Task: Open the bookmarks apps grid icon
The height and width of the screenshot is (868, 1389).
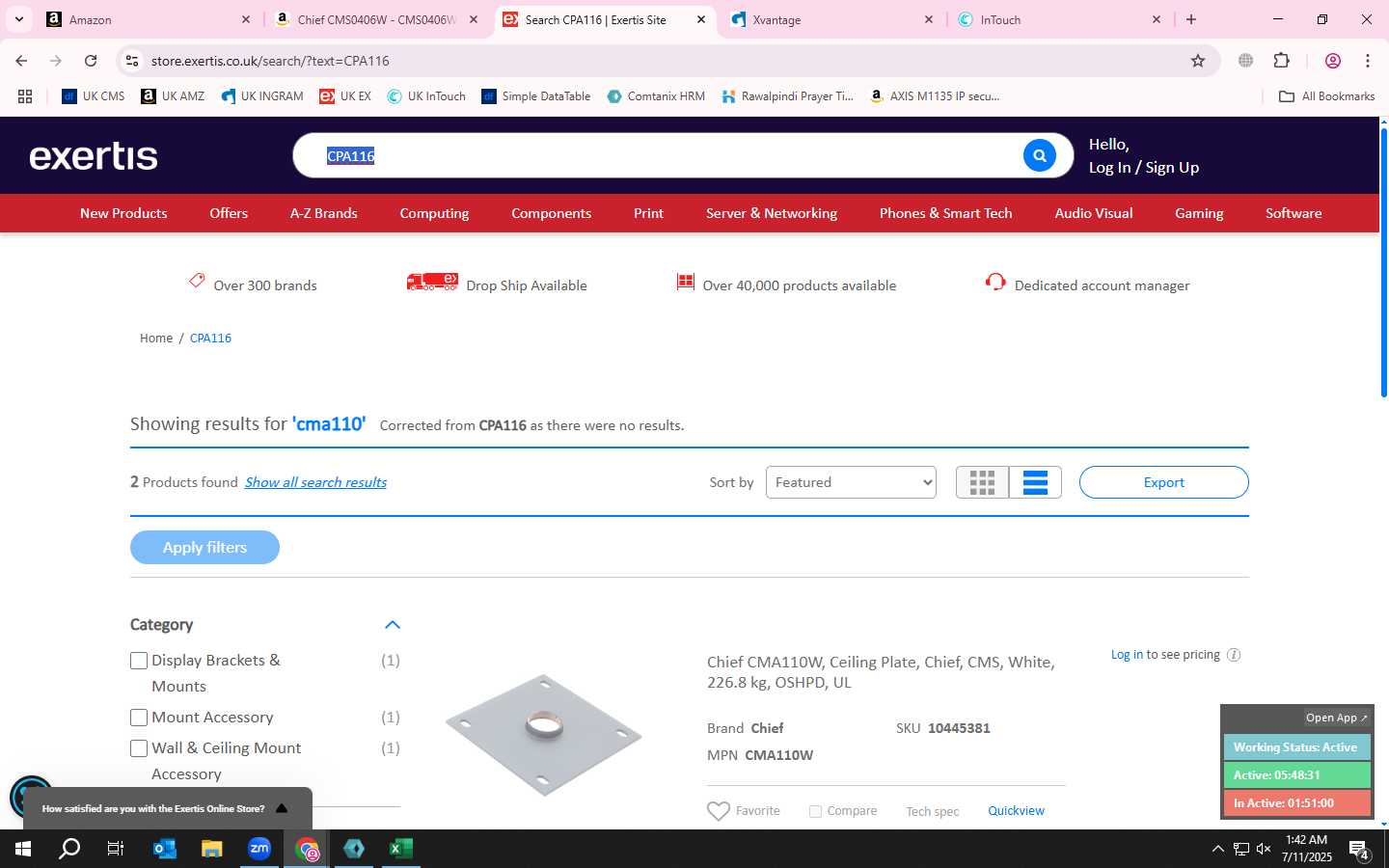Action: (25, 96)
